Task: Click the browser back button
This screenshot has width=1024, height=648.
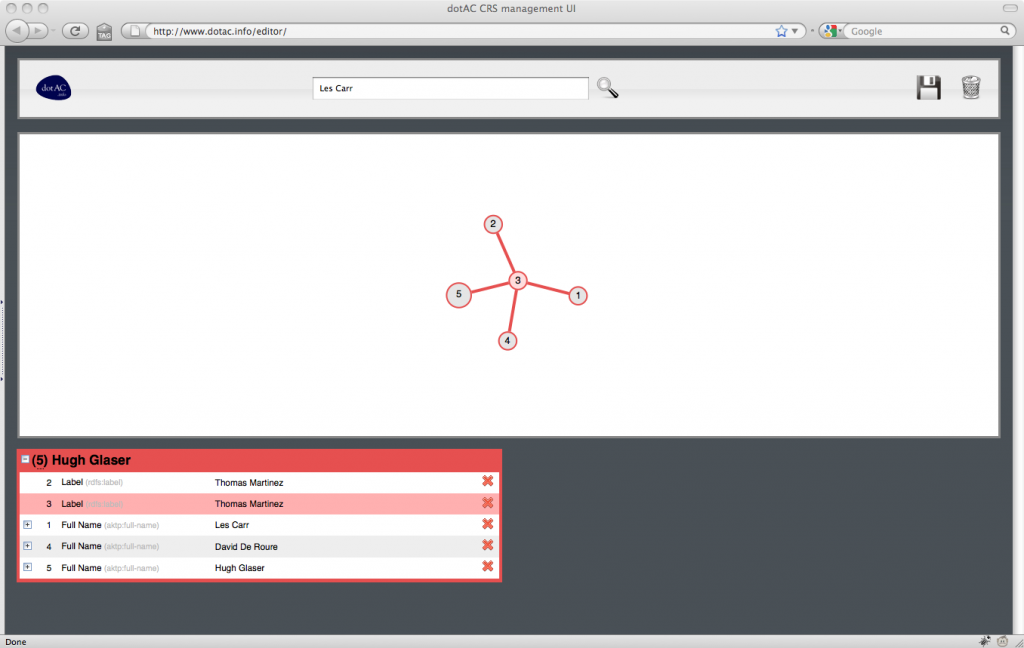Action: click(19, 31)
